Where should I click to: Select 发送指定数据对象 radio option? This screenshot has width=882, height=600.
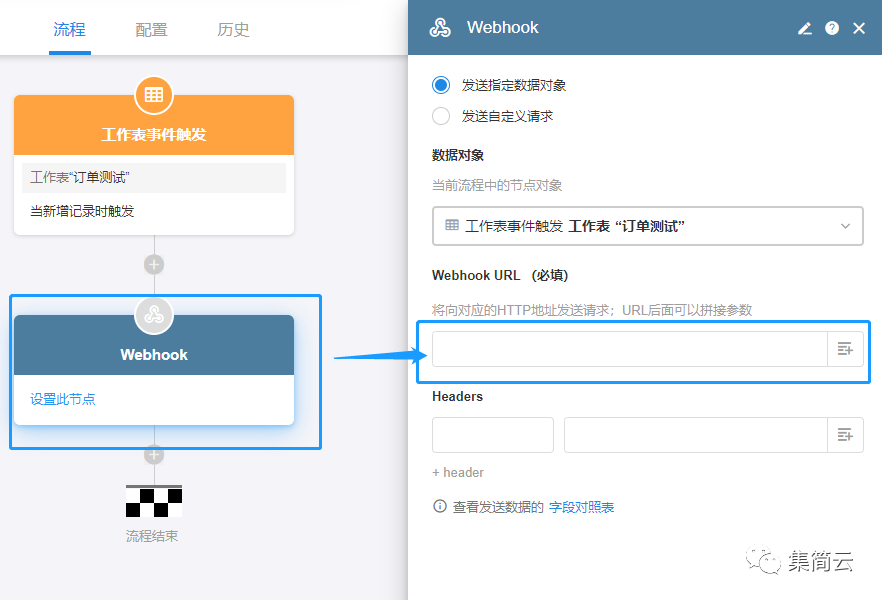point(440,85)
